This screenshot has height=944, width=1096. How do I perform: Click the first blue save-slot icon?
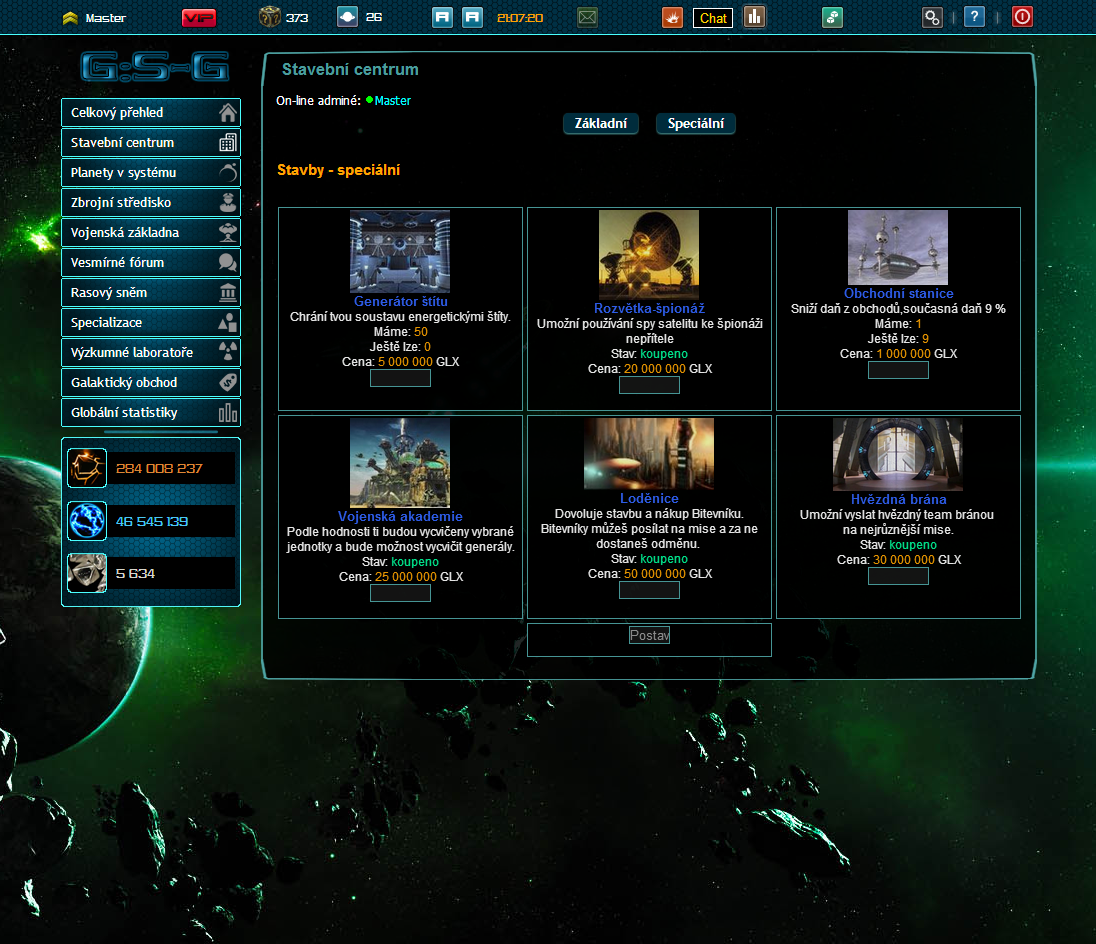(x=442, y=17)
